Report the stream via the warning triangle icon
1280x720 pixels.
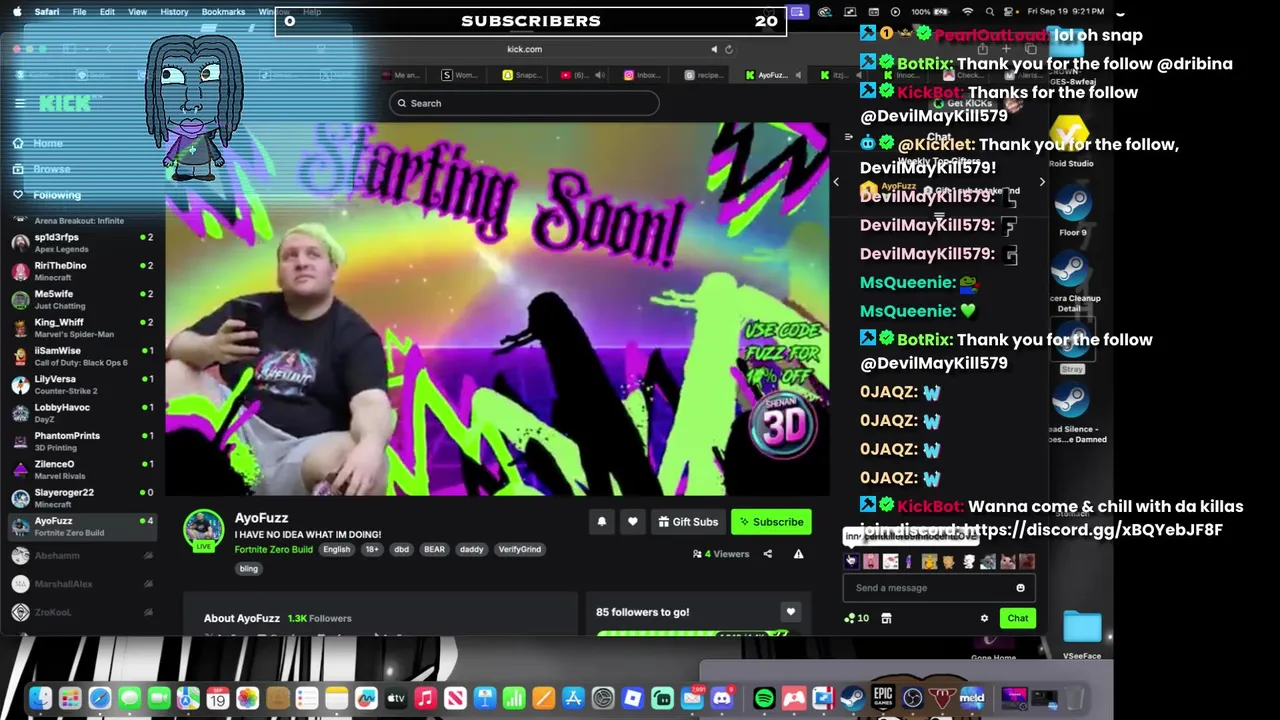pos(798,554)
